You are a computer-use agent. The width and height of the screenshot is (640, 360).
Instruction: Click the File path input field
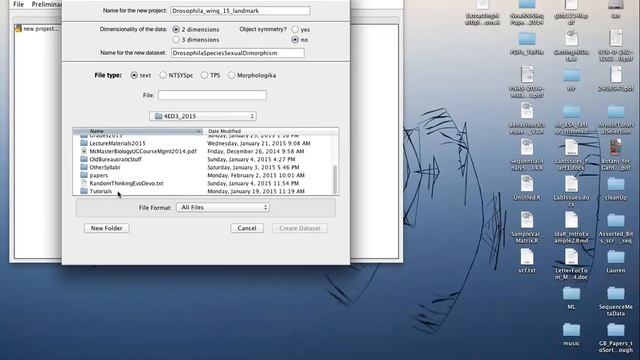coord(212,95)
